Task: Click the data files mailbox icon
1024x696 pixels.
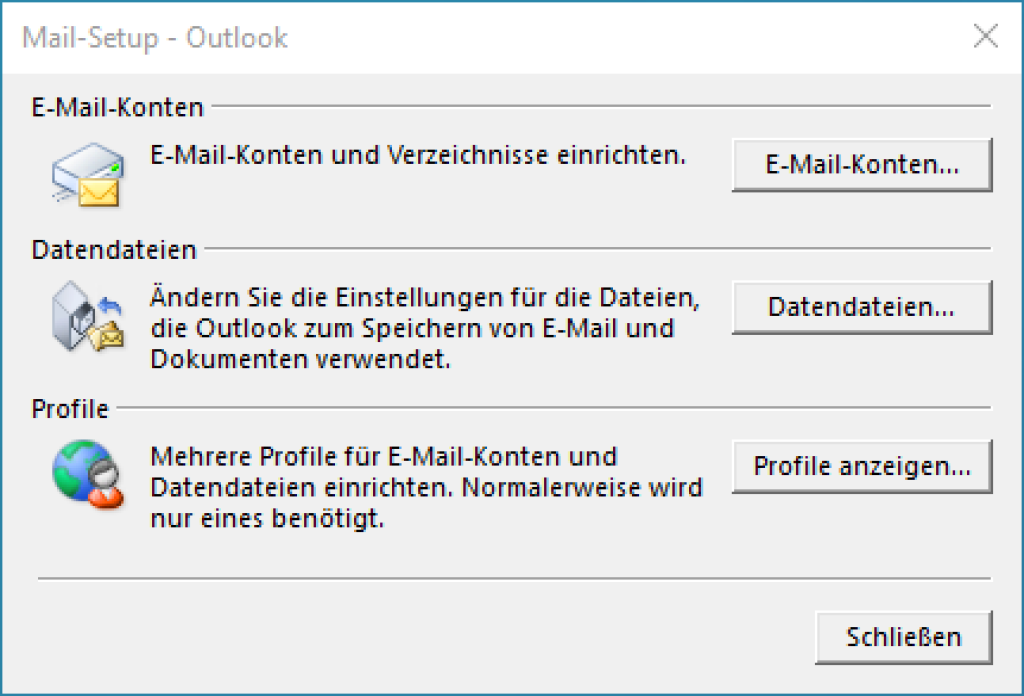Action: pos(88,316)
